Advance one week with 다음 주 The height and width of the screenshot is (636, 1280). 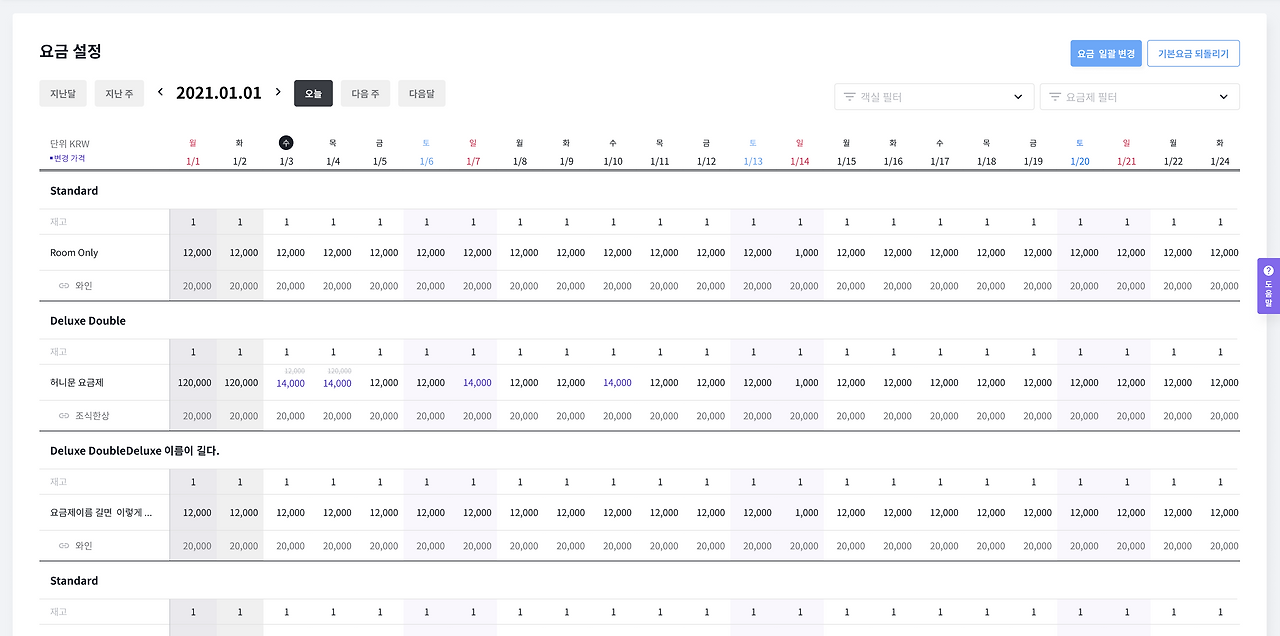point(365,93)
